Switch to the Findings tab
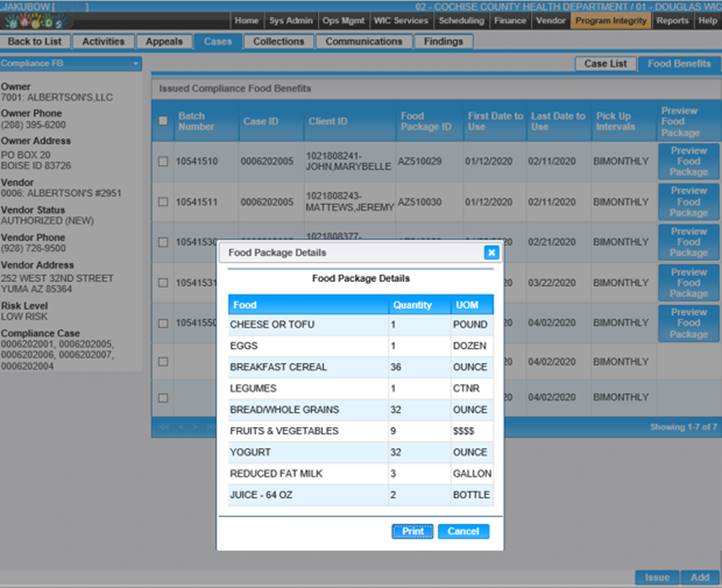Screen dimensions: 722x588 pyautogui.click(x=443, y=41)
